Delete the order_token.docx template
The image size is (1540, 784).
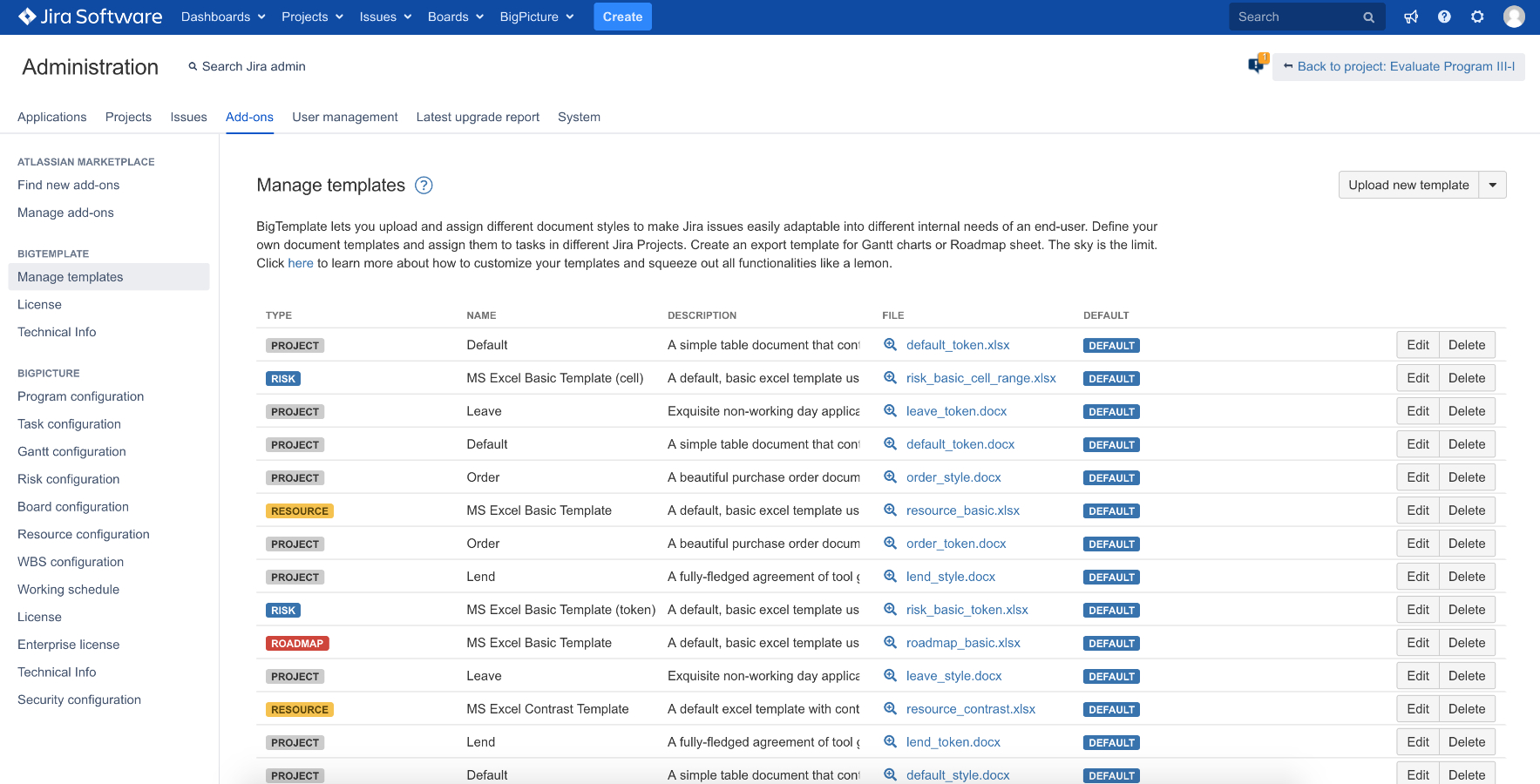point(1467,544)
